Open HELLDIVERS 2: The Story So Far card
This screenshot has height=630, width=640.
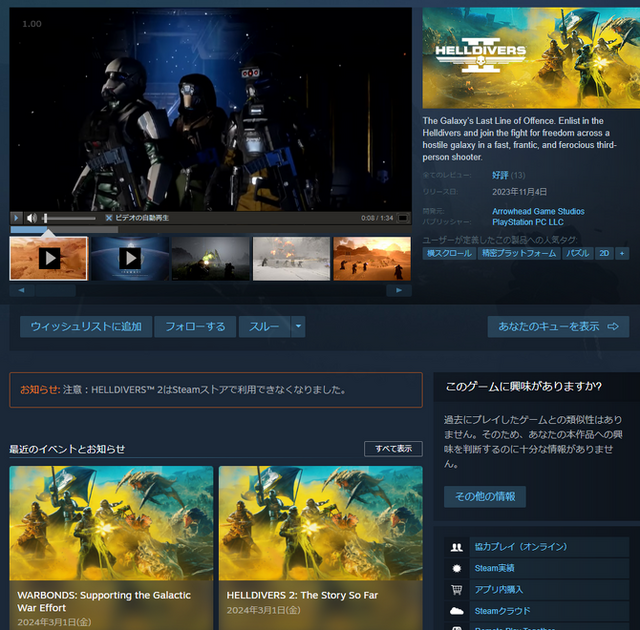click(321, 548)
